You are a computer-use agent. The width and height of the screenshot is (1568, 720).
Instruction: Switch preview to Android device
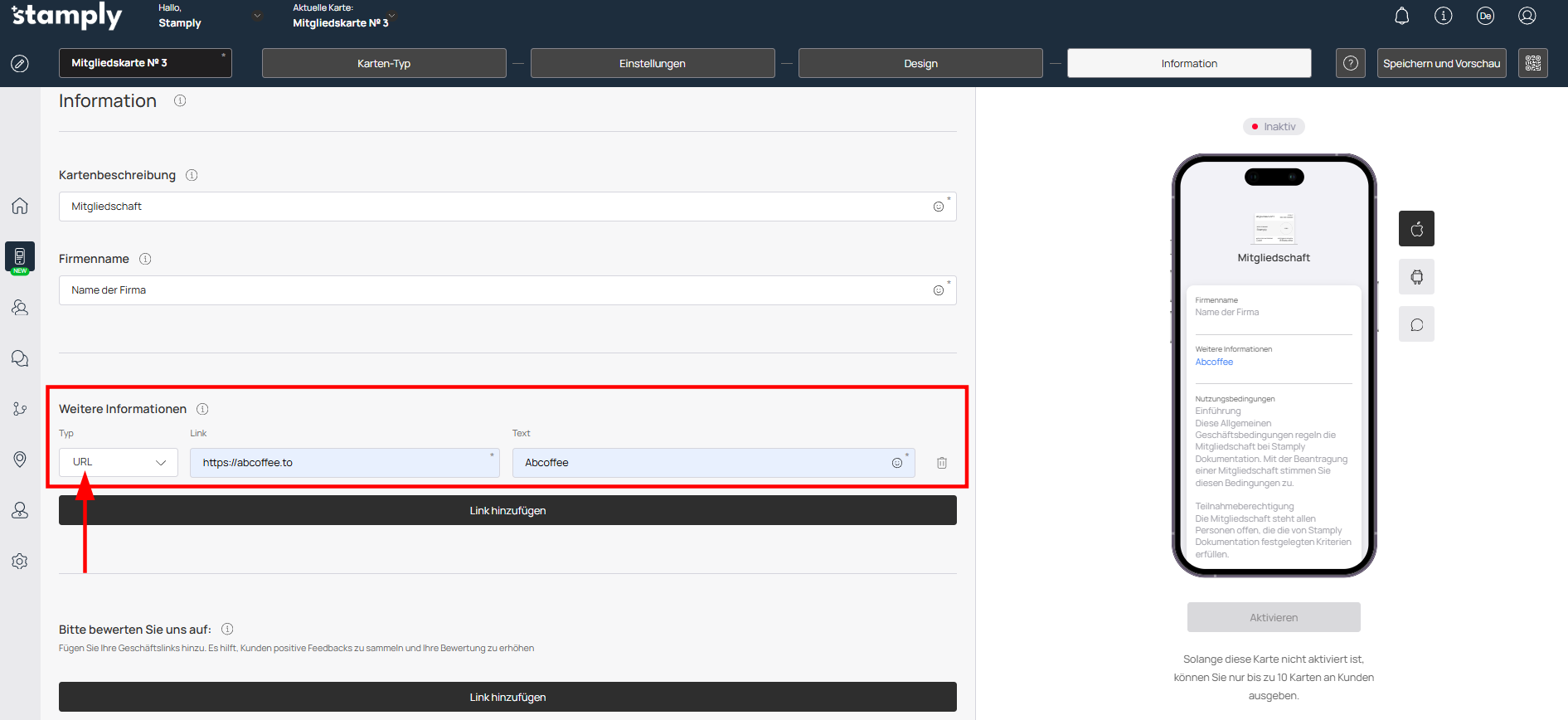(x=1416, y=277)
